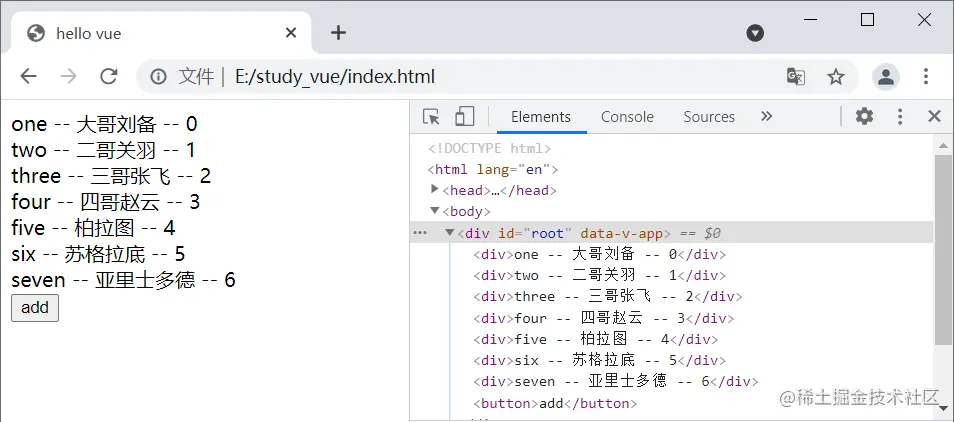The image size is (954, 422).
Task: Click page text 'four -- 四哥赵云 -- 3'
Action: [x=106, y=202]
